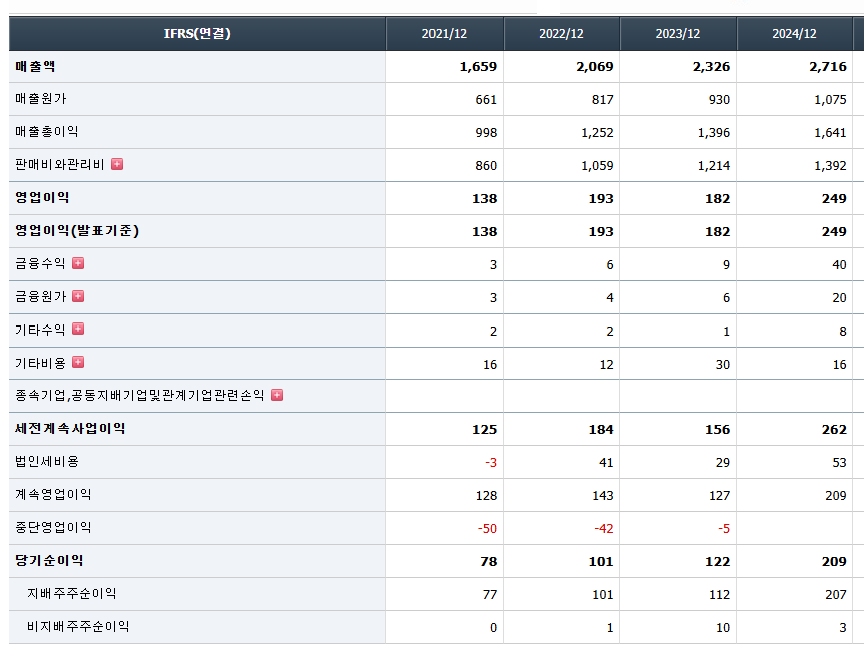The image size is (864, 652).
Task: Select the 매출액 row label
Action: click(35, 67)
